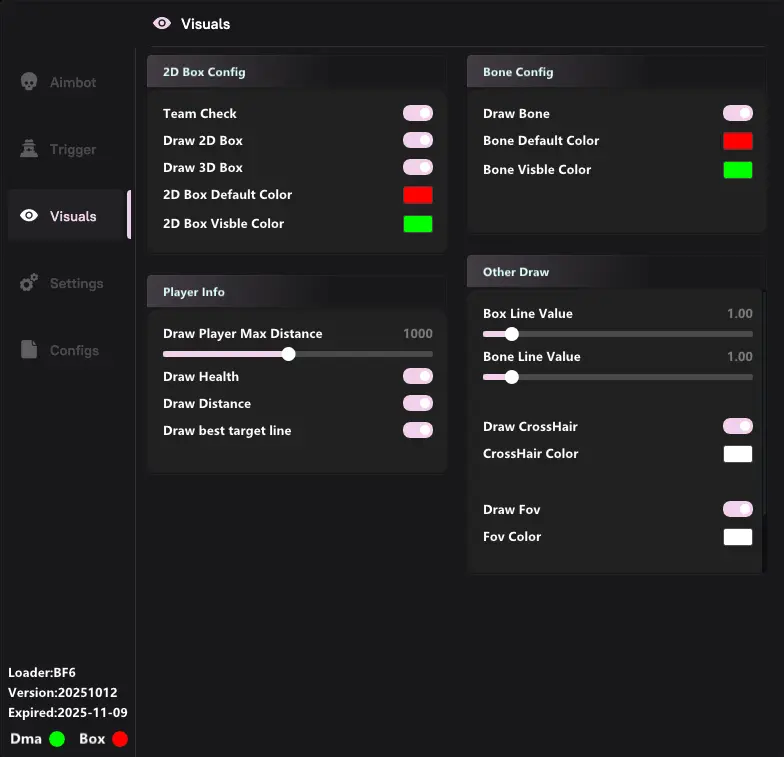784x757 pixels.
Task: Click the gears icon beside Settings
Action: click(29, 283)
